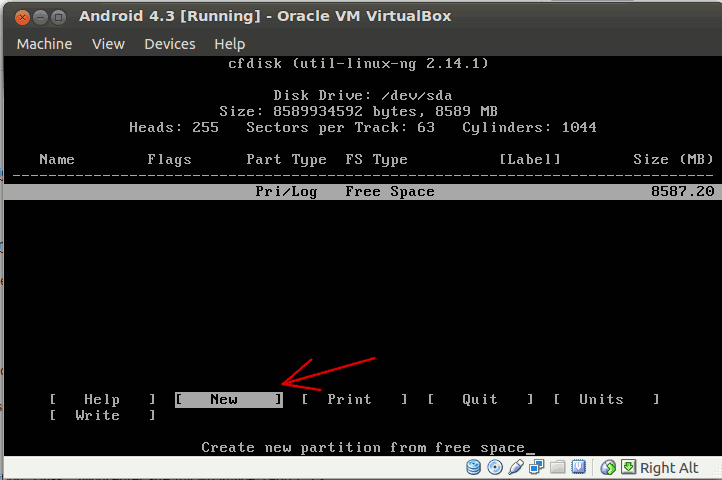Click the network adapters status icon
722x480 pixels.
point(537,468)
